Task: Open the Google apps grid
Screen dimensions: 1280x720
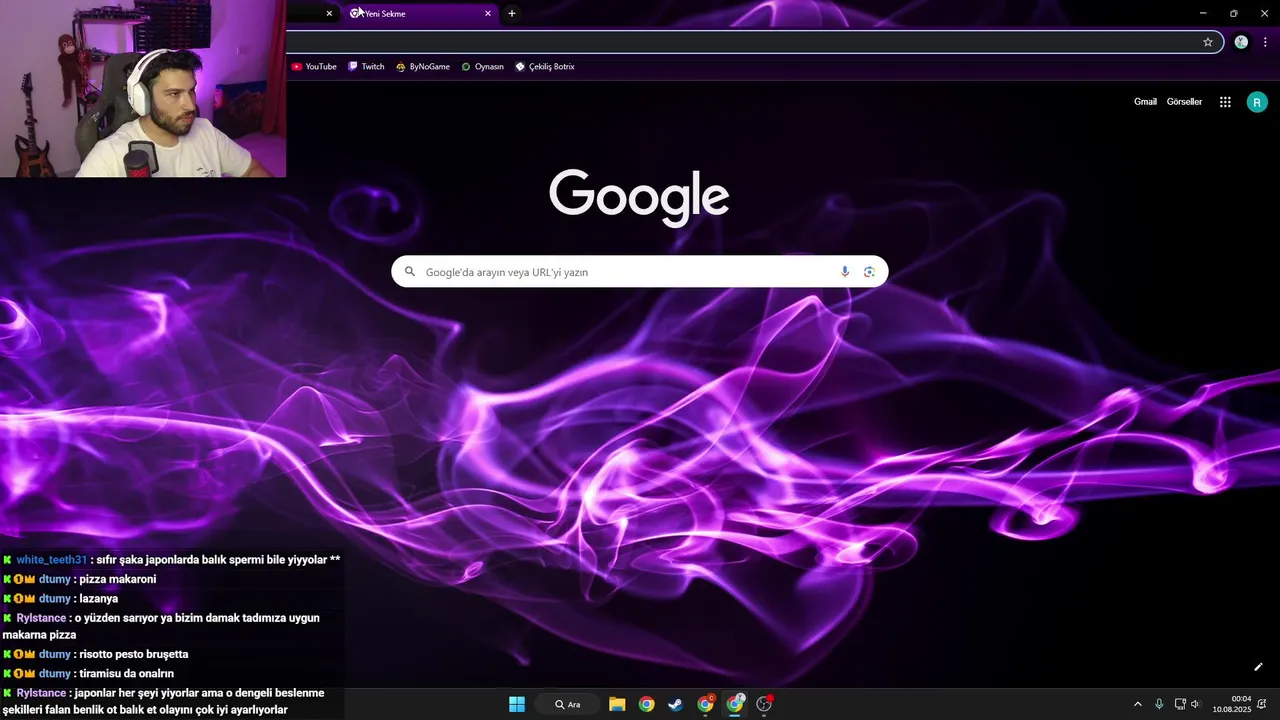Action: [1225, 102]
